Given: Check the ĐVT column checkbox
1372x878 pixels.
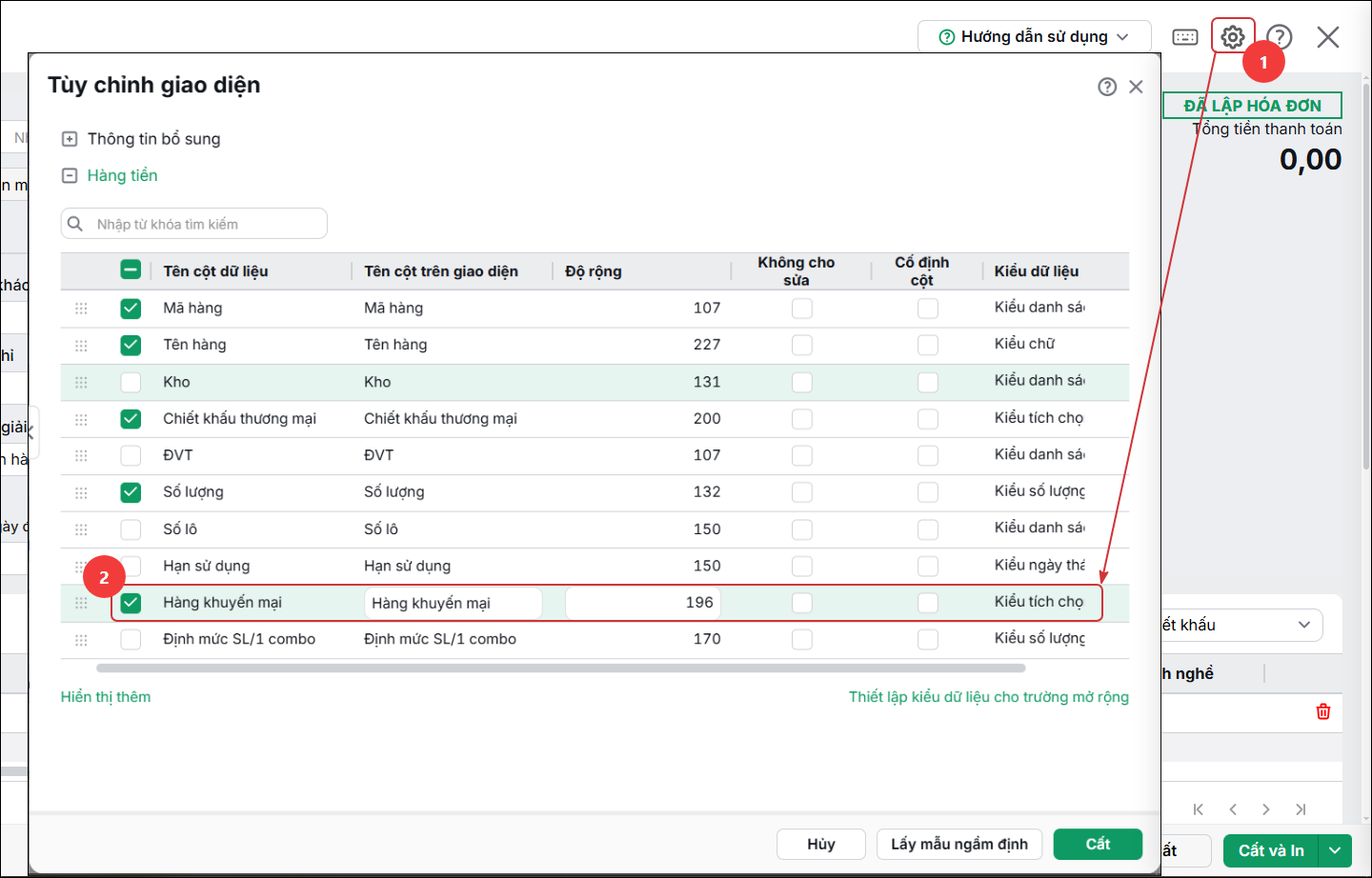Looking at the screenshot, I should point(131,455).
